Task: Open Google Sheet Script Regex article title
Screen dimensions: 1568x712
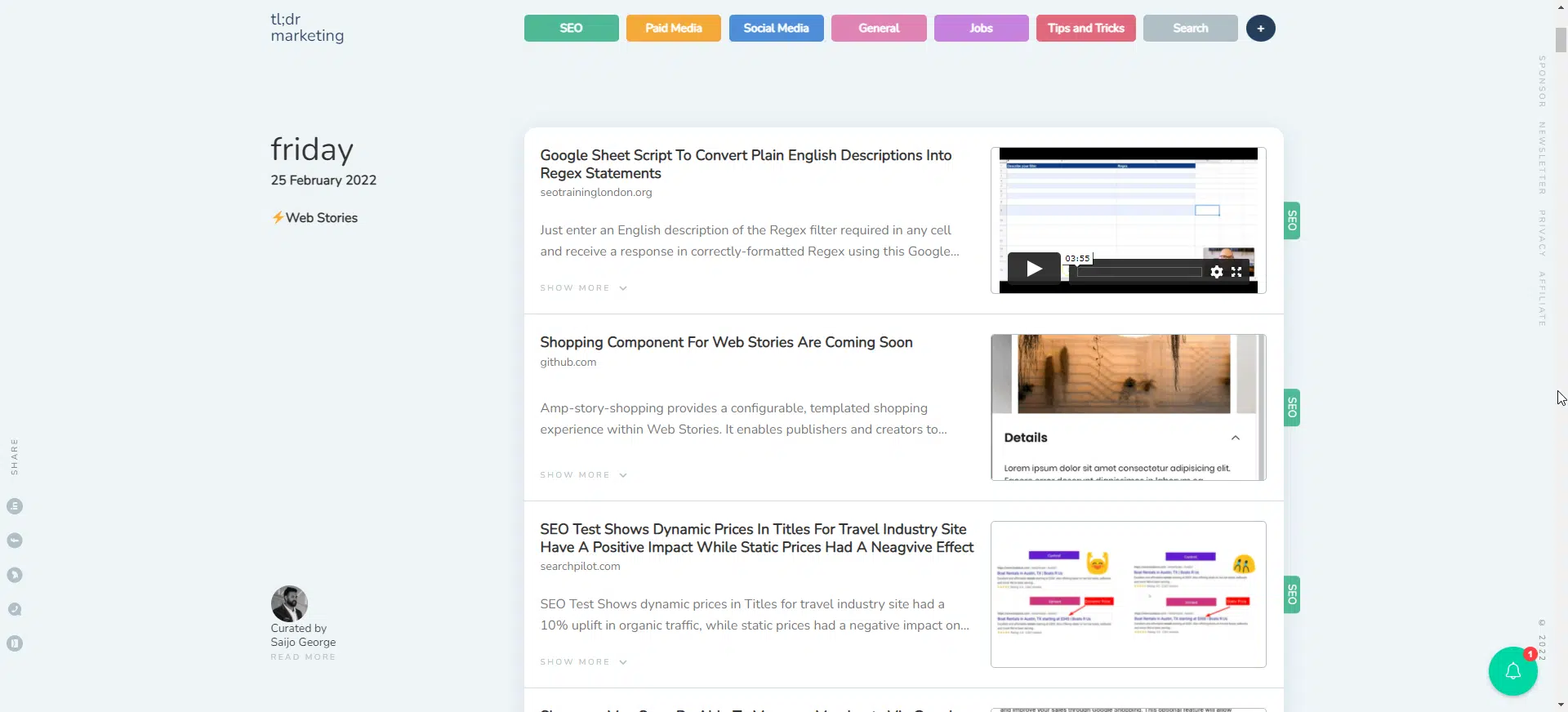Action: [746, 164]
